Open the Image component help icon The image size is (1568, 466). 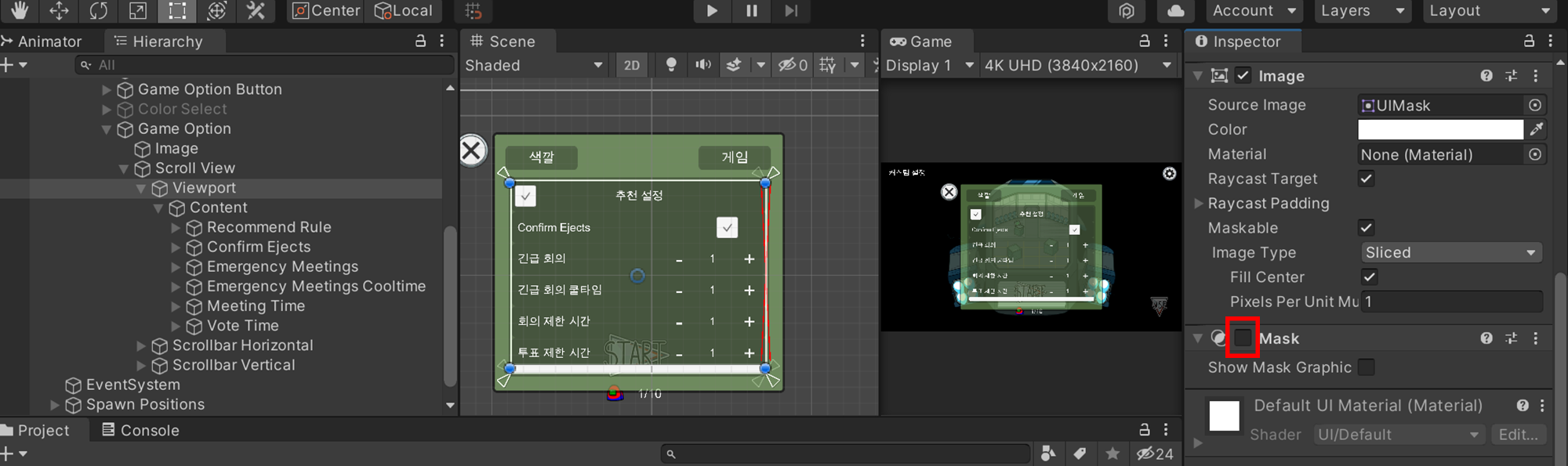tap(1486, 76)
